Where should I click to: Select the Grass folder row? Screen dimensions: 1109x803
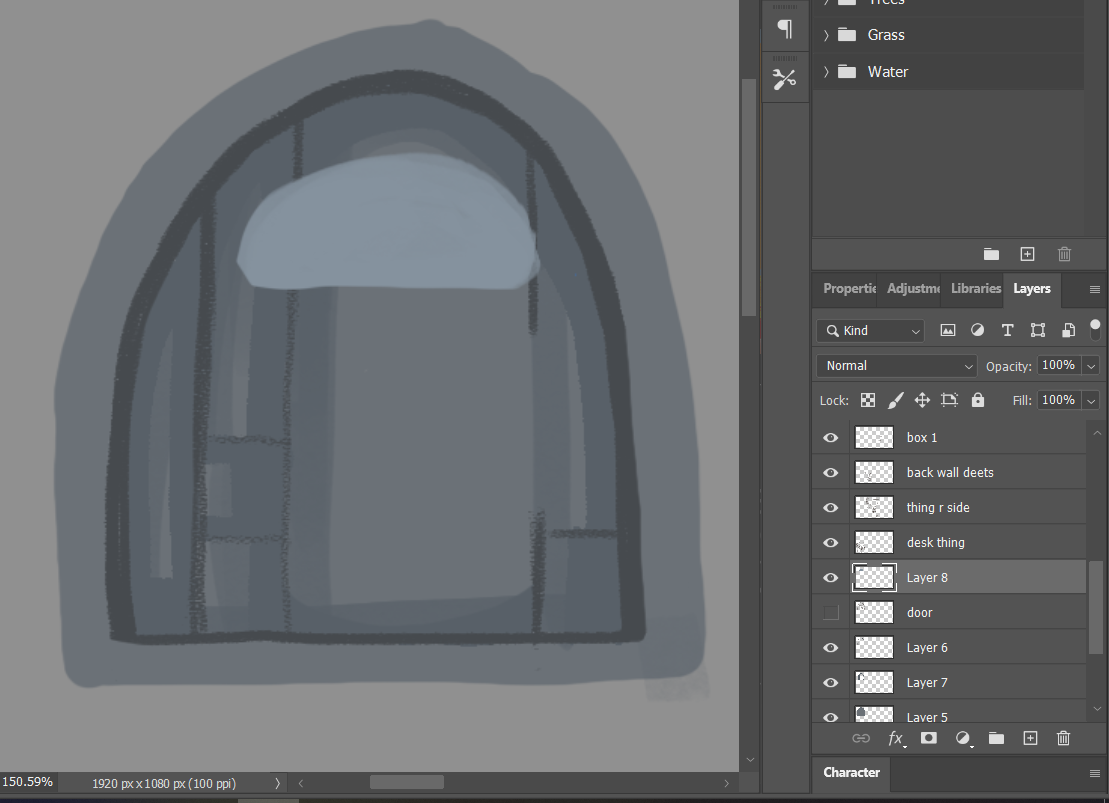click(x=948, y=35)
